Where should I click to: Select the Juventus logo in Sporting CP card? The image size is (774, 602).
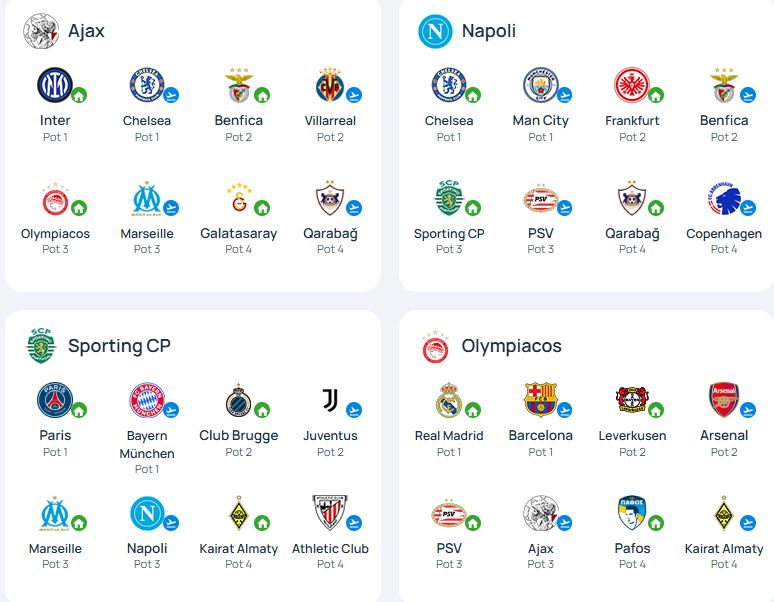330,400
